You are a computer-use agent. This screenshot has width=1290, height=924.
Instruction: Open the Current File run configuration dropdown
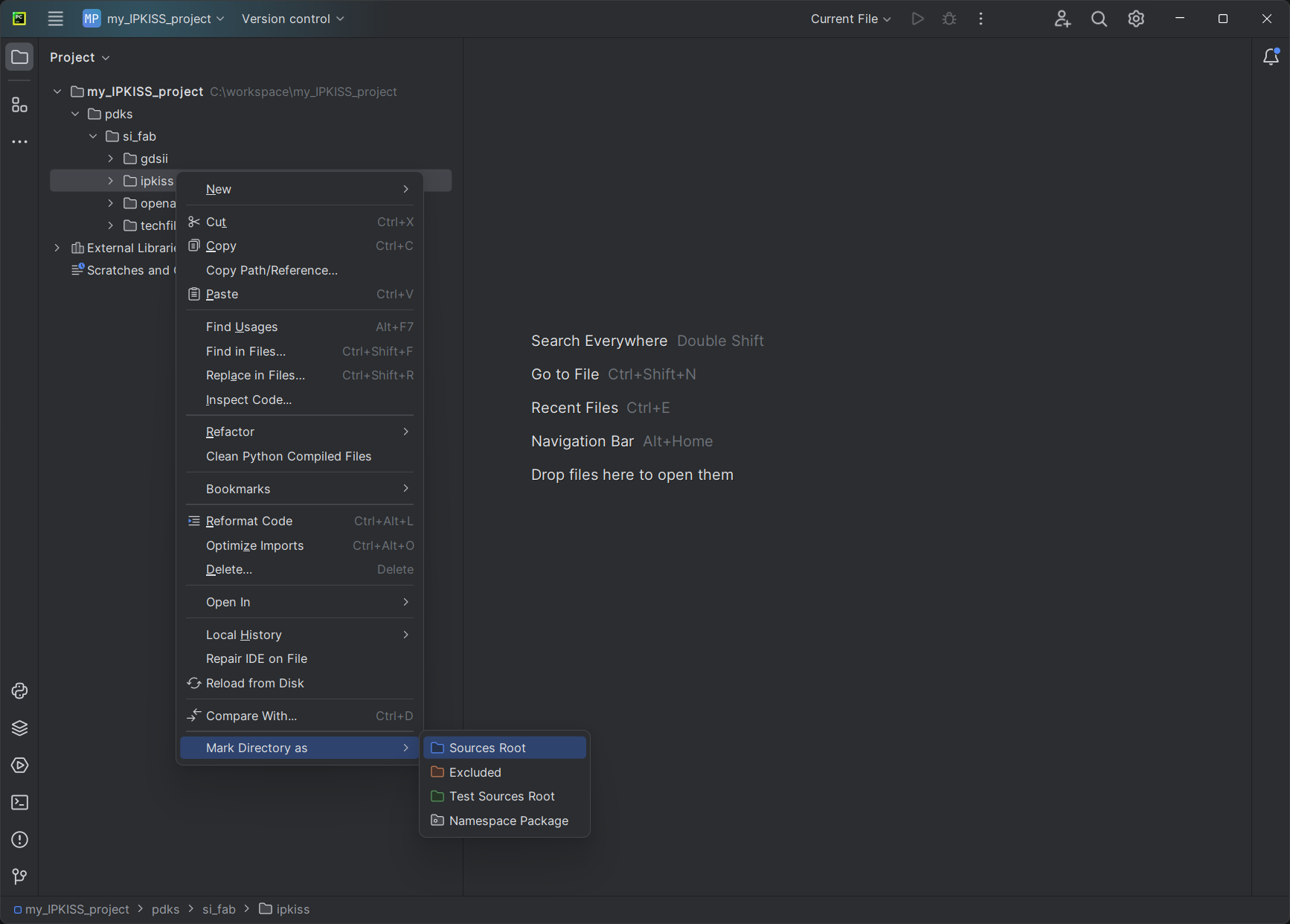point(850,19)
